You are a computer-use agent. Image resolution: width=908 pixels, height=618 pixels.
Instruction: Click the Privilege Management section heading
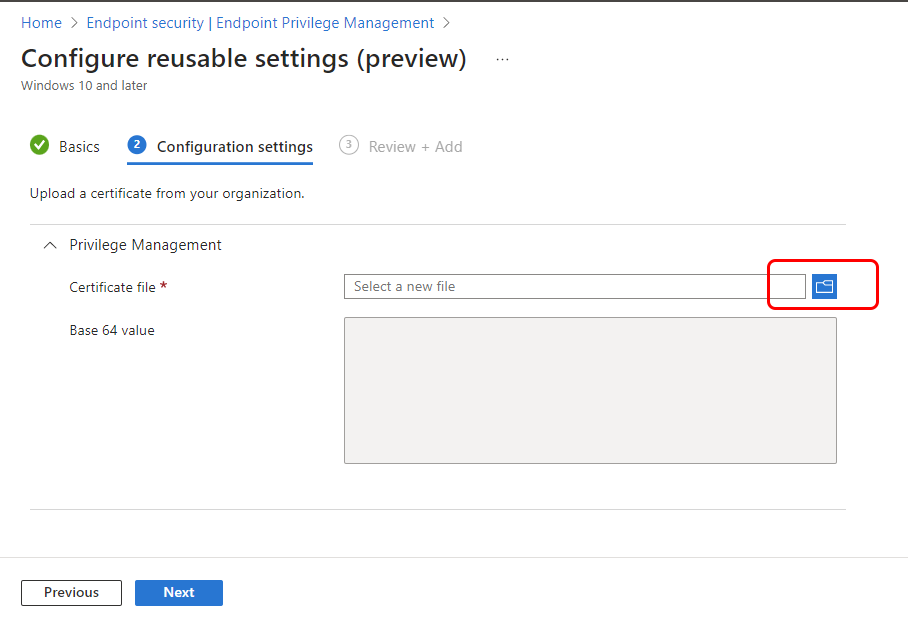tap(145, 245)
